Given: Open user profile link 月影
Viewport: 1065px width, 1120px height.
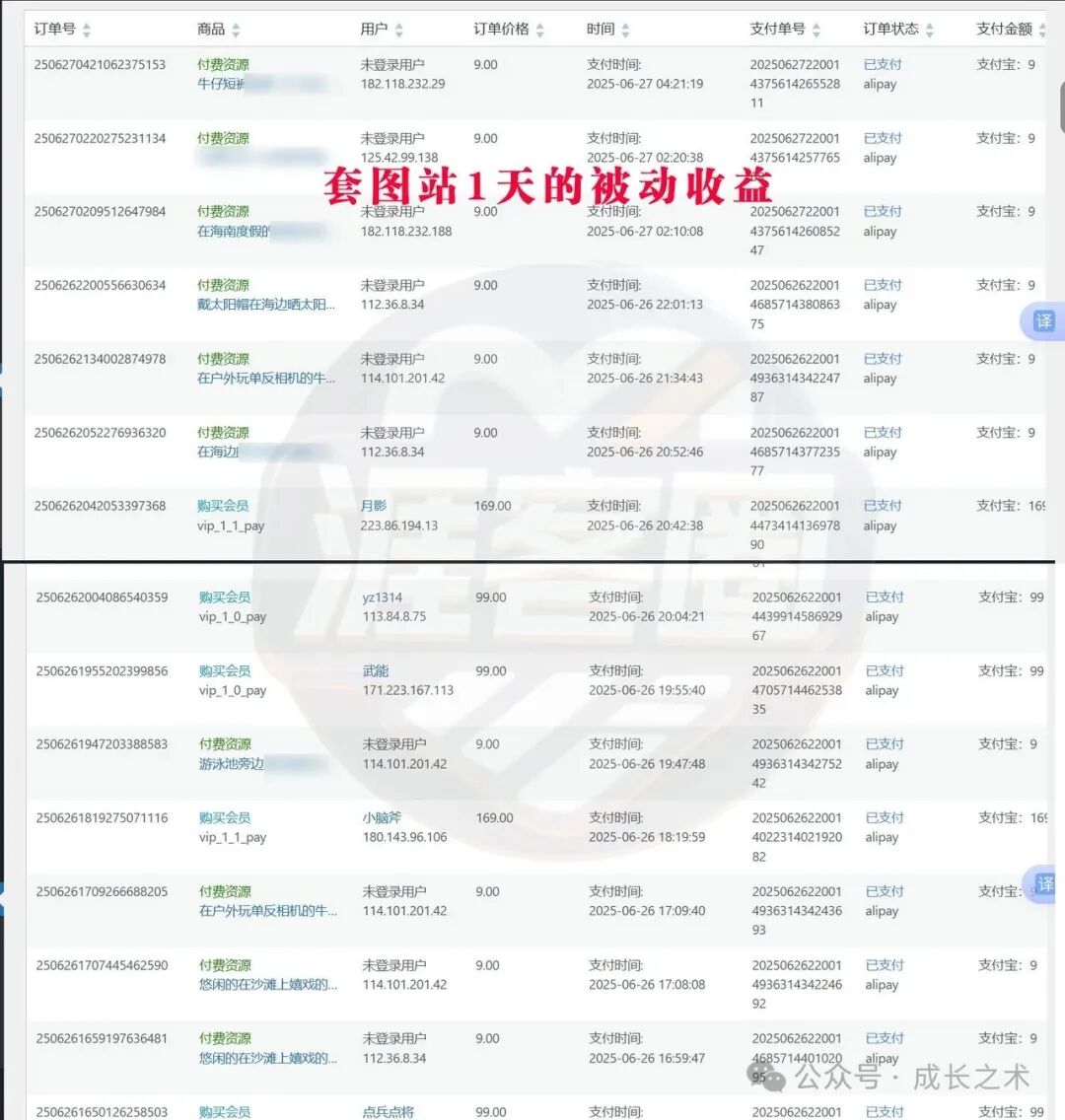Looking at the screenshot, I should click(x=374, y=506).
